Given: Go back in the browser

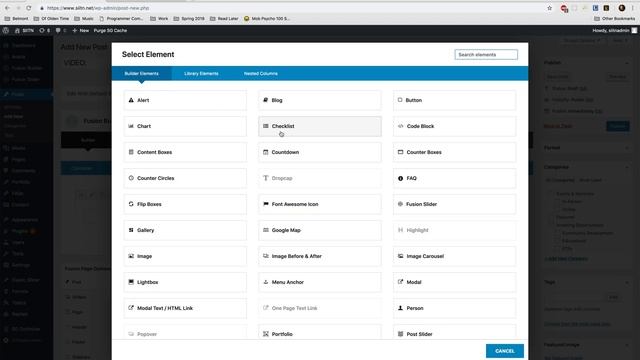Looking at the screenshot, I should click(x=7, y=8).
